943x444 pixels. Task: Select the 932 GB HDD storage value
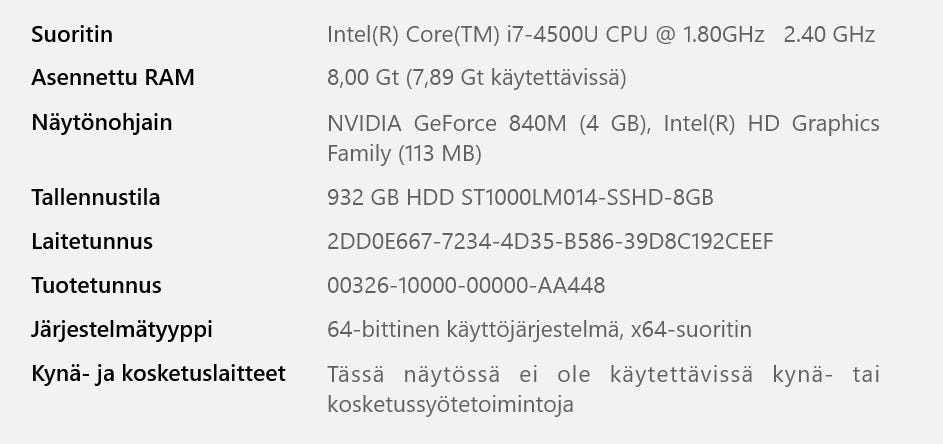coord(390,197)
